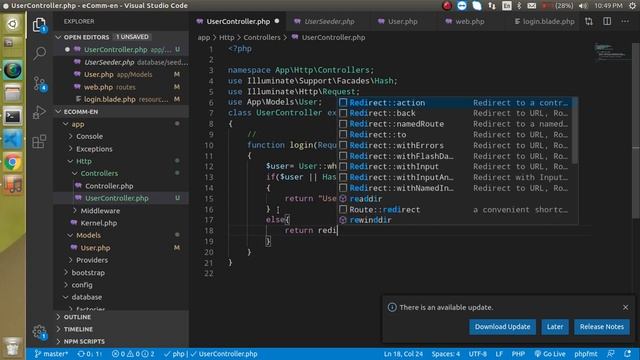Change language mode via PHP status item
The height and width of the screenshot is (360, 640).
[x=518, y=354]
